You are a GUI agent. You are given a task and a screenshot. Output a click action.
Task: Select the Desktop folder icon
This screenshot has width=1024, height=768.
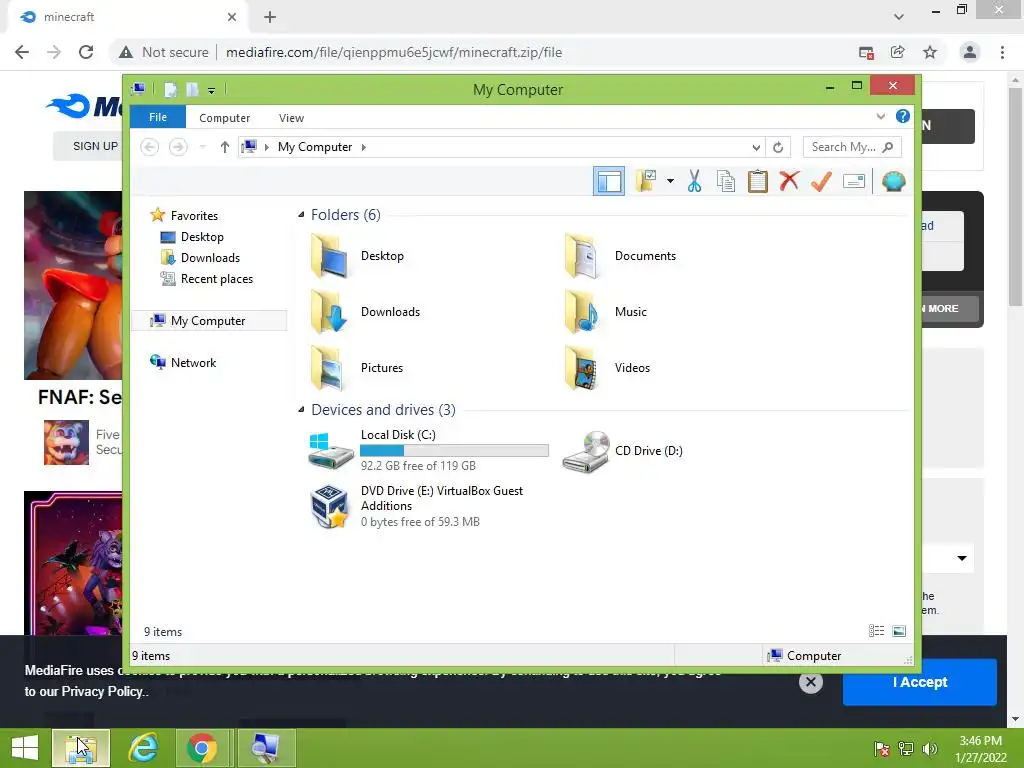tap(329, 256)
